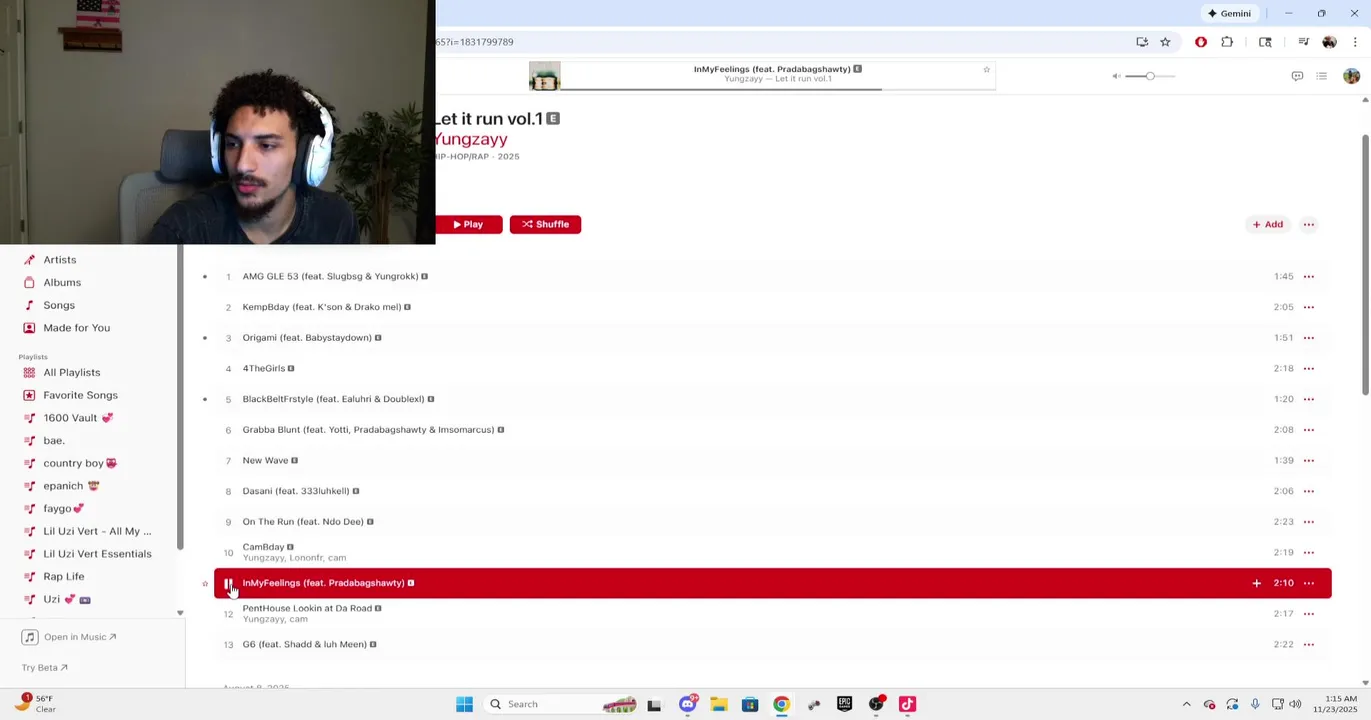Open Chrome three-dot menu
Viewport: 1371px width, 720px height.
(x=1355, y=42)
